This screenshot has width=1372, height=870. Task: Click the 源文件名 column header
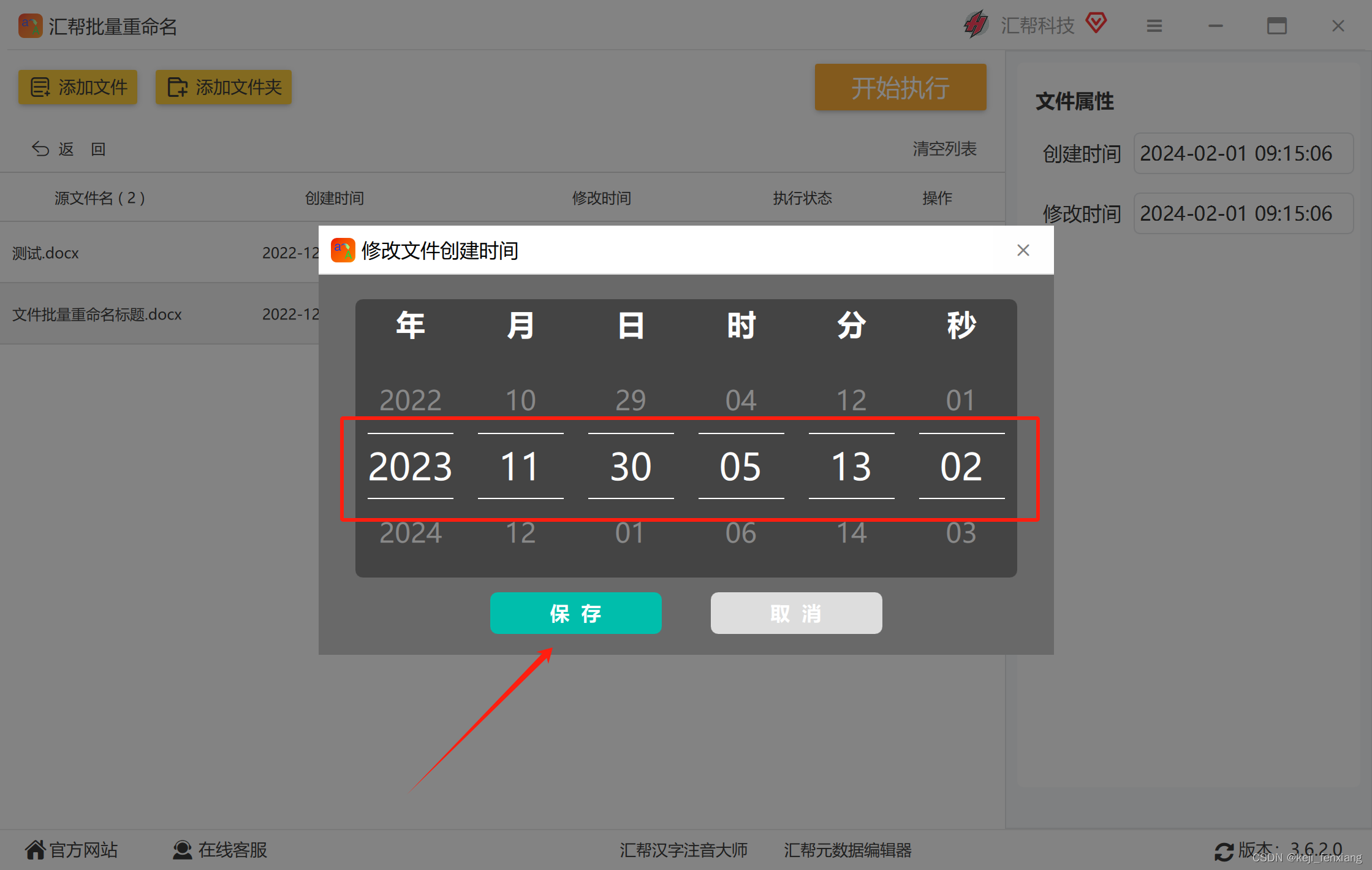pos(100,198)
